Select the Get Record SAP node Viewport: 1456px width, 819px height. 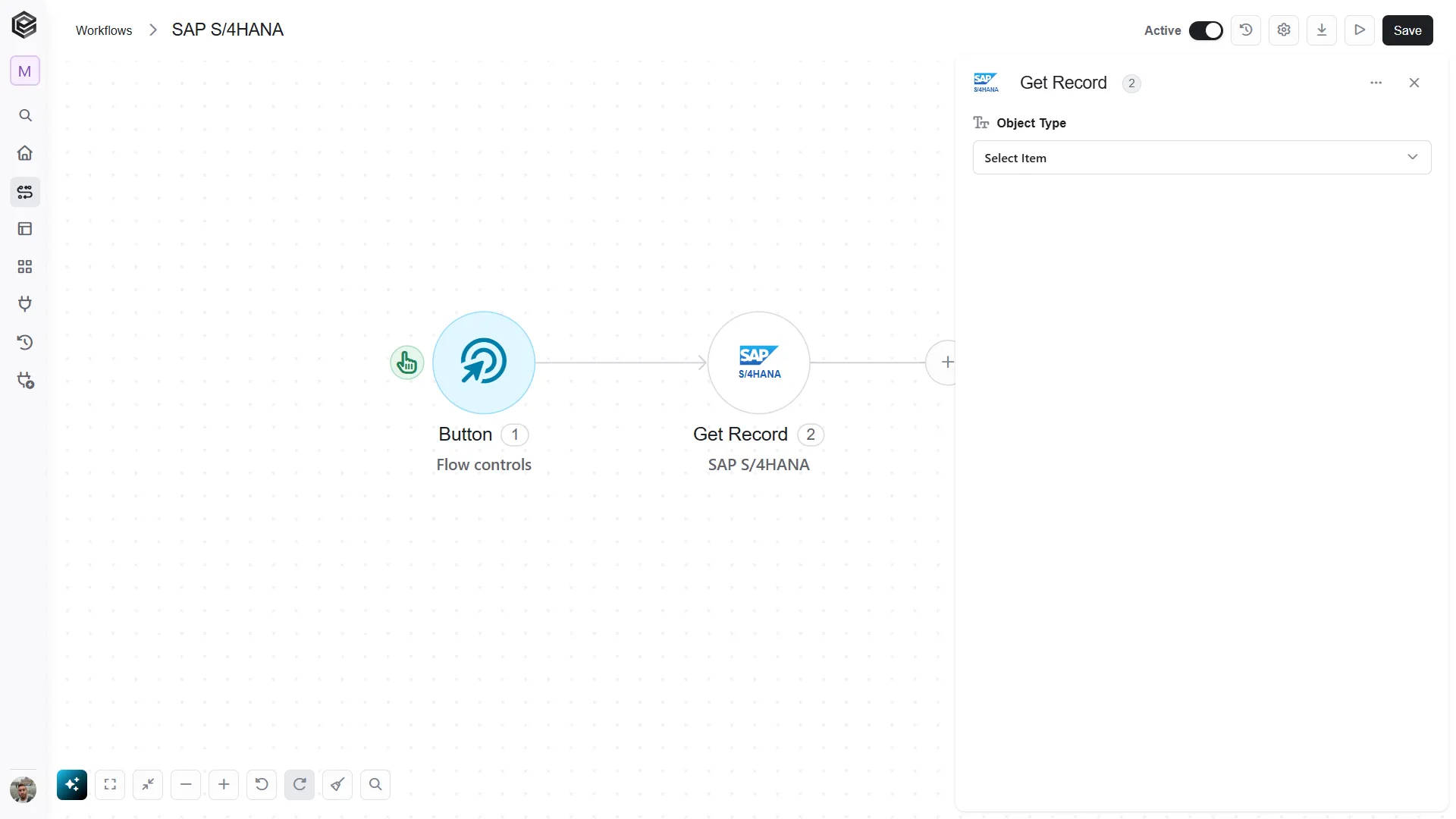tap(759, 362)
